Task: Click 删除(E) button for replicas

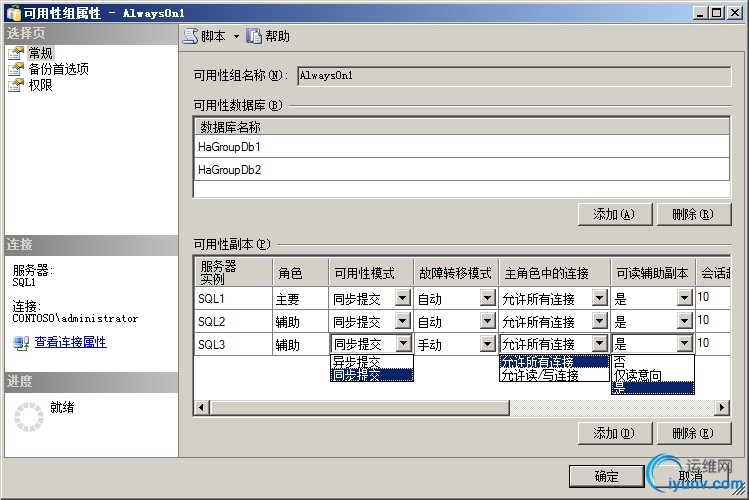Action: pyautogui.click(x=694, y=433)
